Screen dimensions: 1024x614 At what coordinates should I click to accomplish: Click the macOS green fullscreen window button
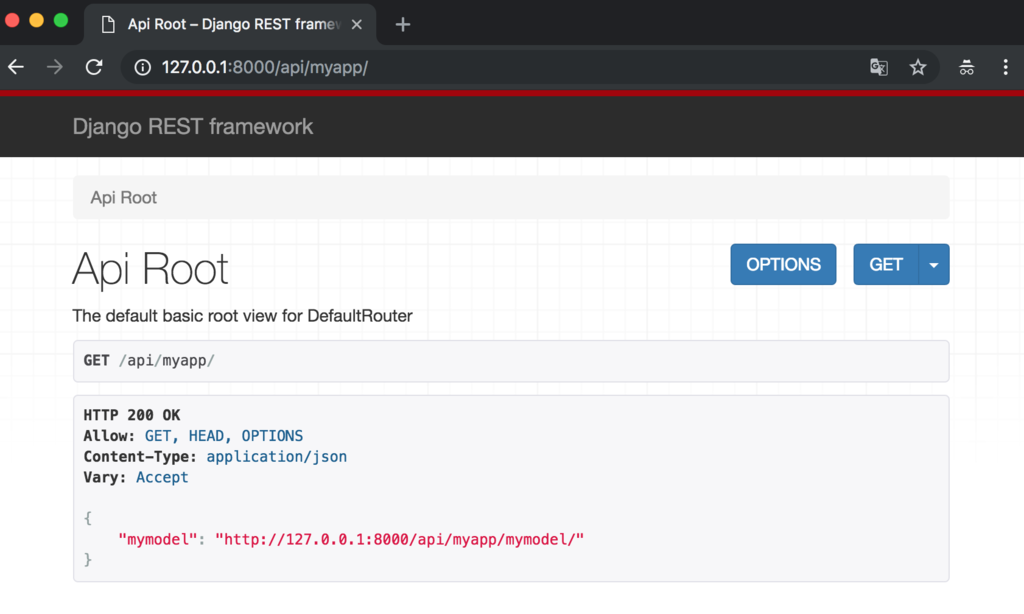[x=61, y=20]
